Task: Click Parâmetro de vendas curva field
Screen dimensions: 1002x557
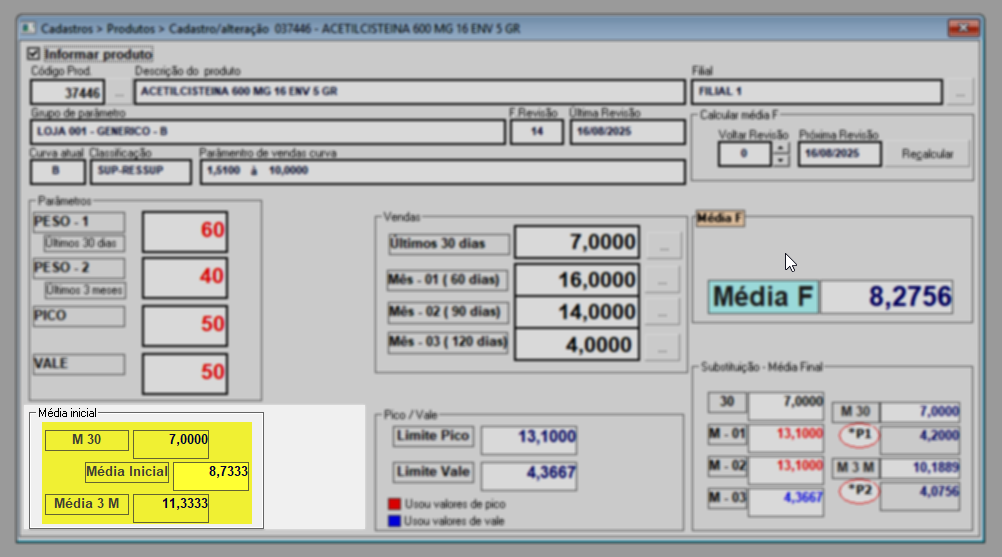Action: (x=443, y=172)
